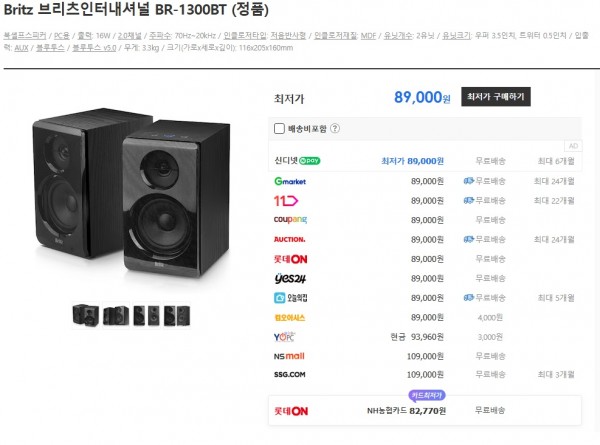This screenshot has height=445, width=600.
Task: Open the SSG.COM seller logo
Action: 290,375
